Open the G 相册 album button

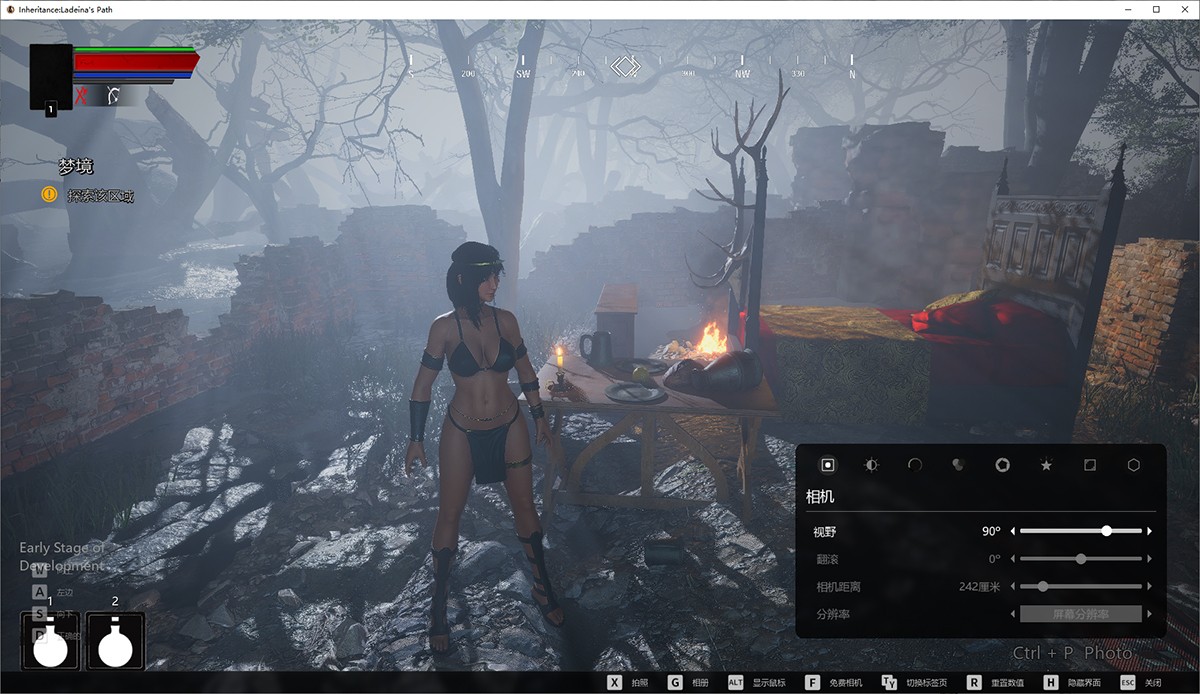coord(688,683)
